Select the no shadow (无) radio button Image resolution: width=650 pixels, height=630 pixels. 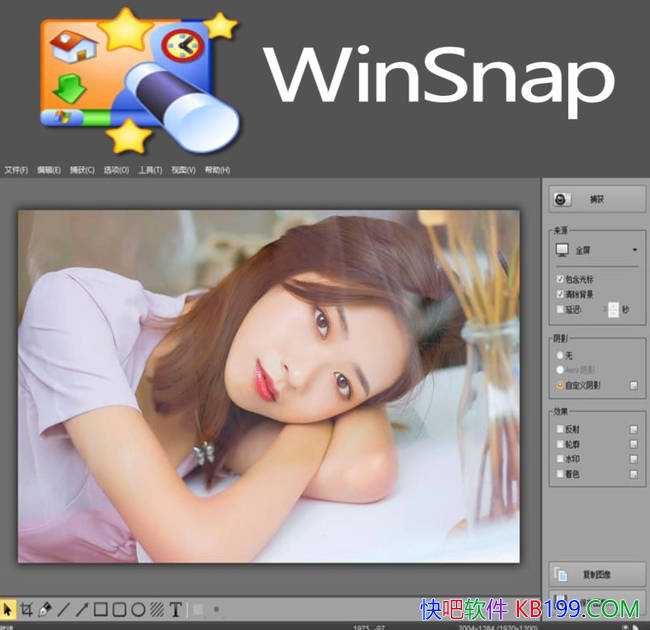[x=560, y=355]
